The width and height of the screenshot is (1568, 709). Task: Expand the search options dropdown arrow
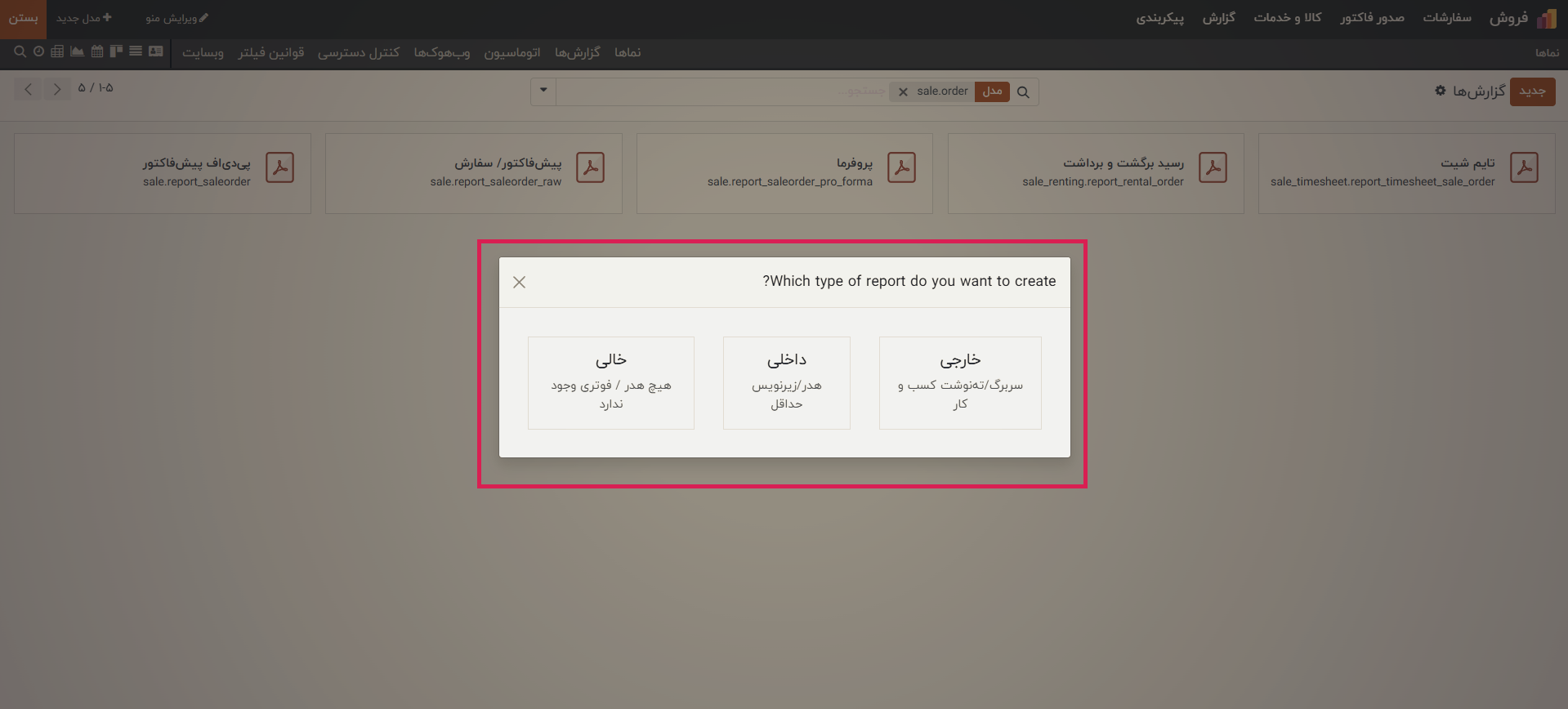pyautogui.click(x=543, y=91)
